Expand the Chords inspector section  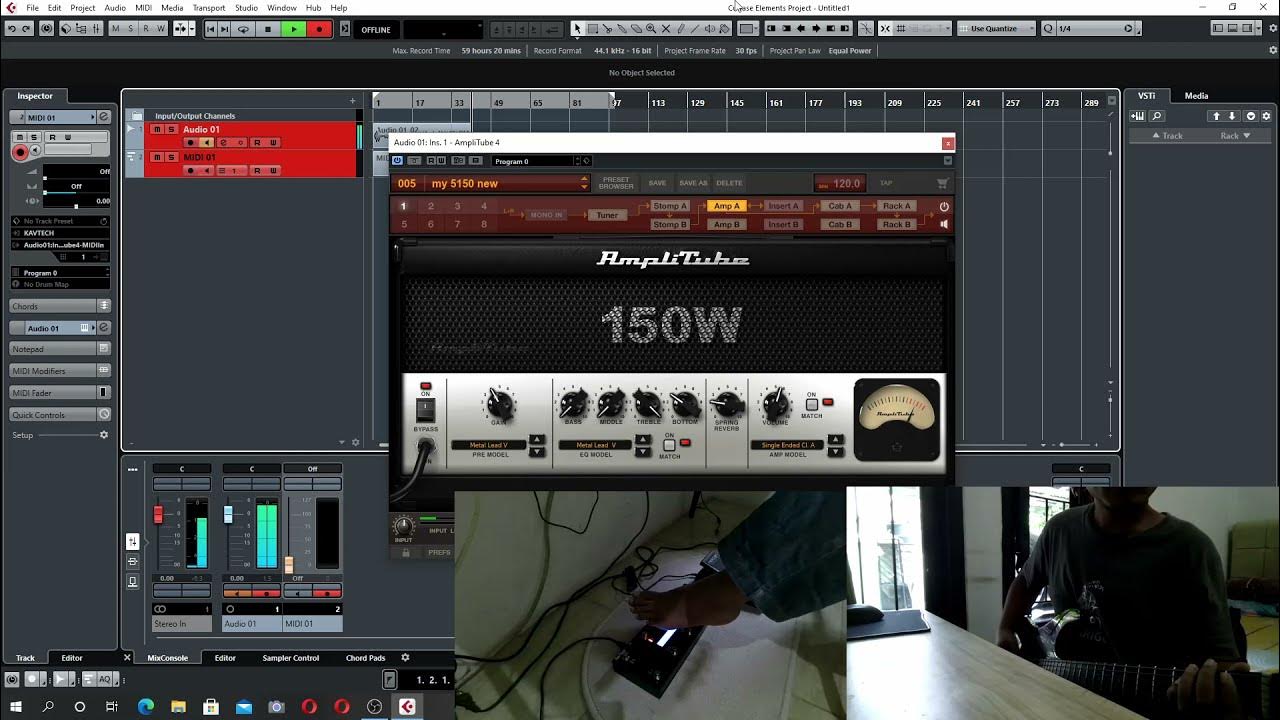(x=60, y=306)
